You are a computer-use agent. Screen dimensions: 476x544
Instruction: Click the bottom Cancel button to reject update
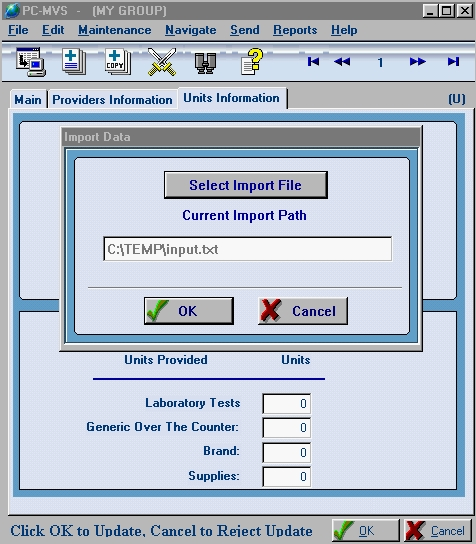pos(437,531)
